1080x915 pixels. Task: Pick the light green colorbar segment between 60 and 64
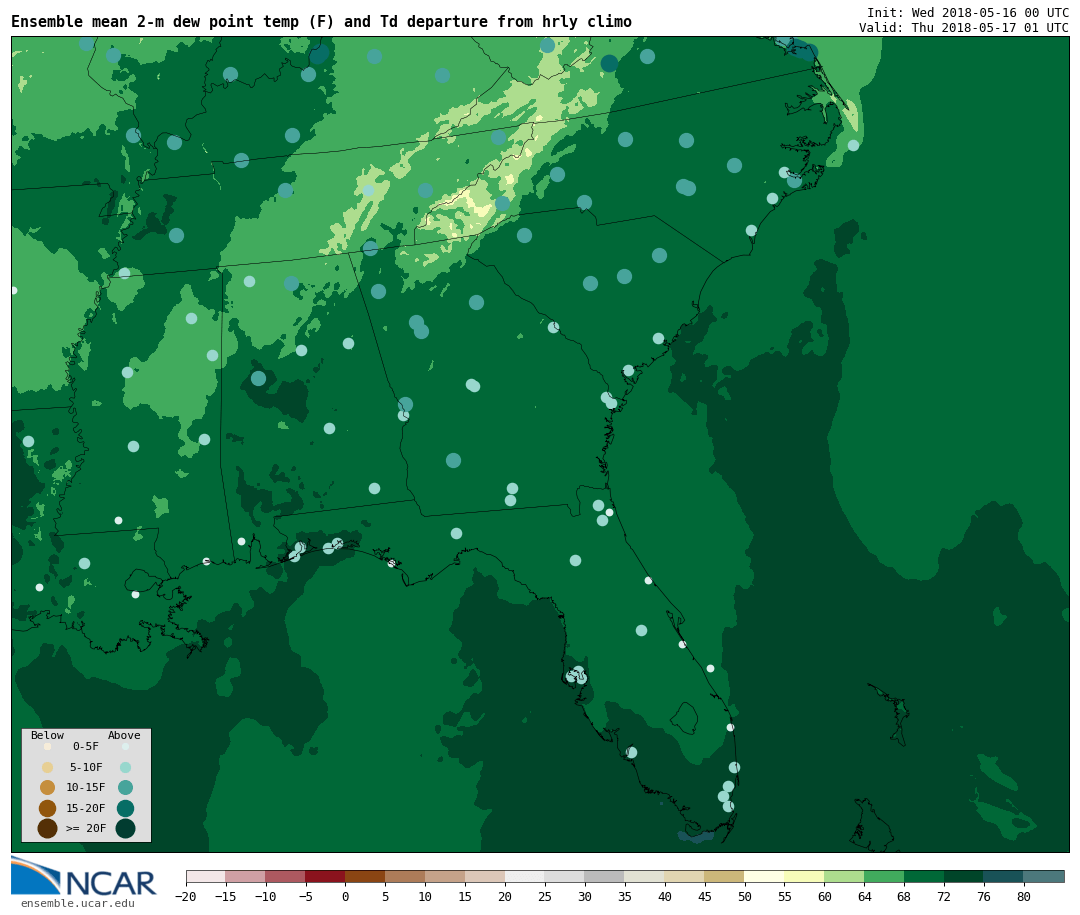844,877
